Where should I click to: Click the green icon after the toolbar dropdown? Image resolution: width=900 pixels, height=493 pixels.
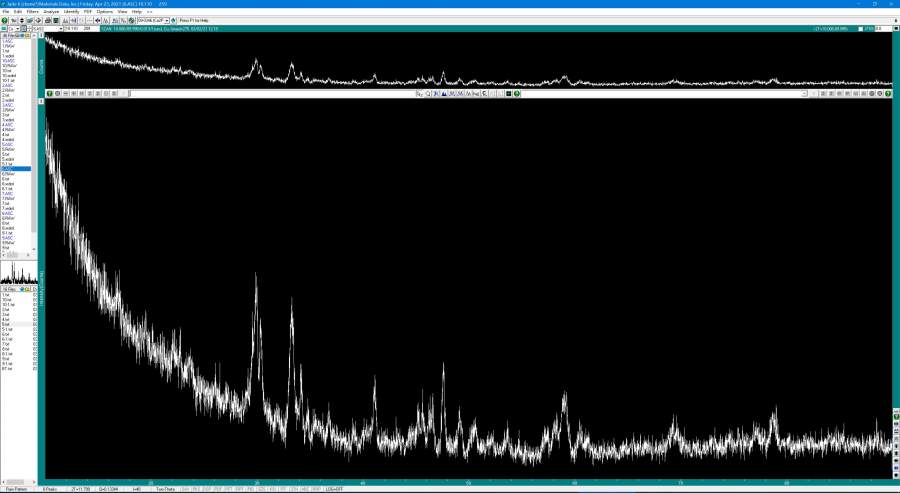[x=174, y=21]
